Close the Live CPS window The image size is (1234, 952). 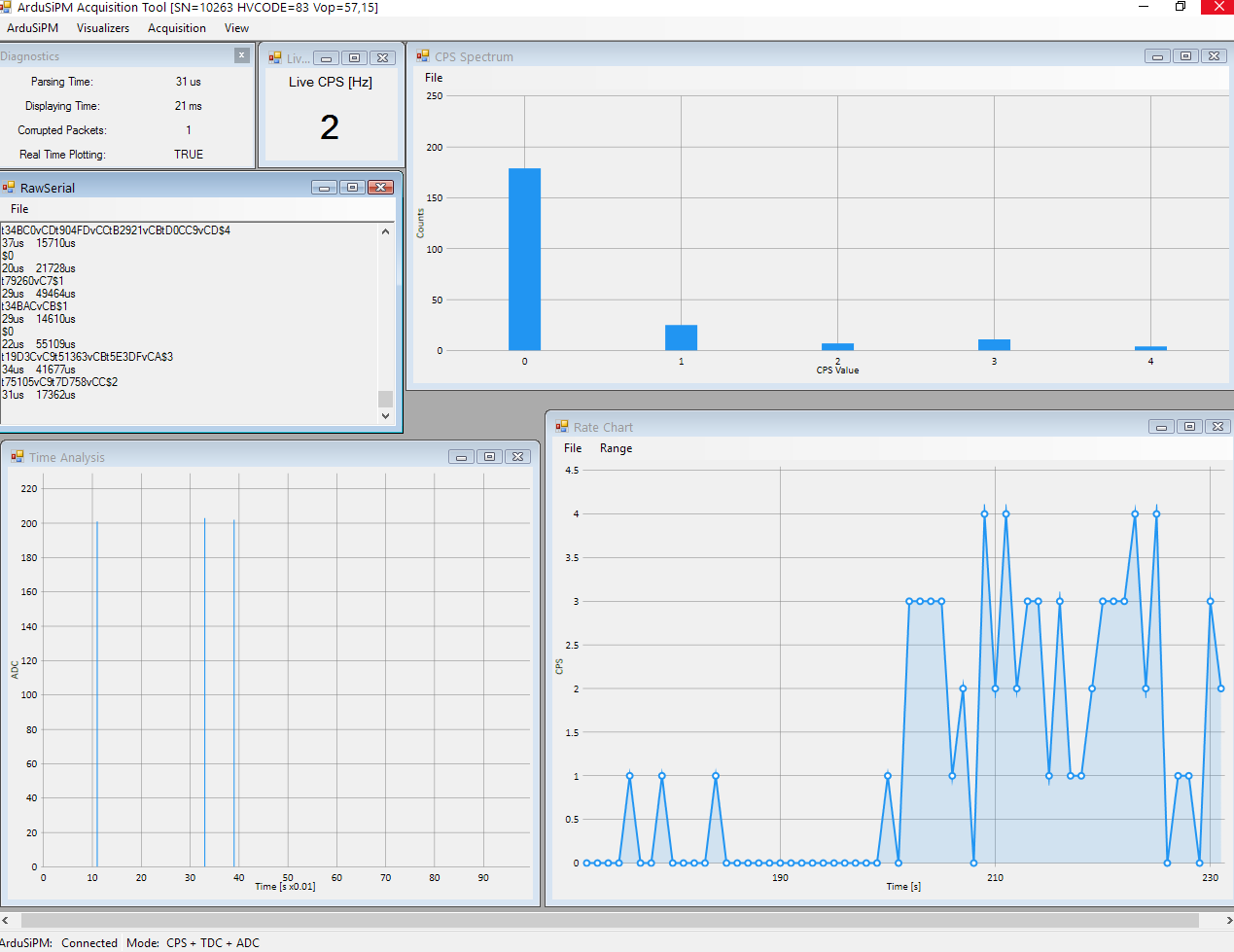[x=383, y=58]
